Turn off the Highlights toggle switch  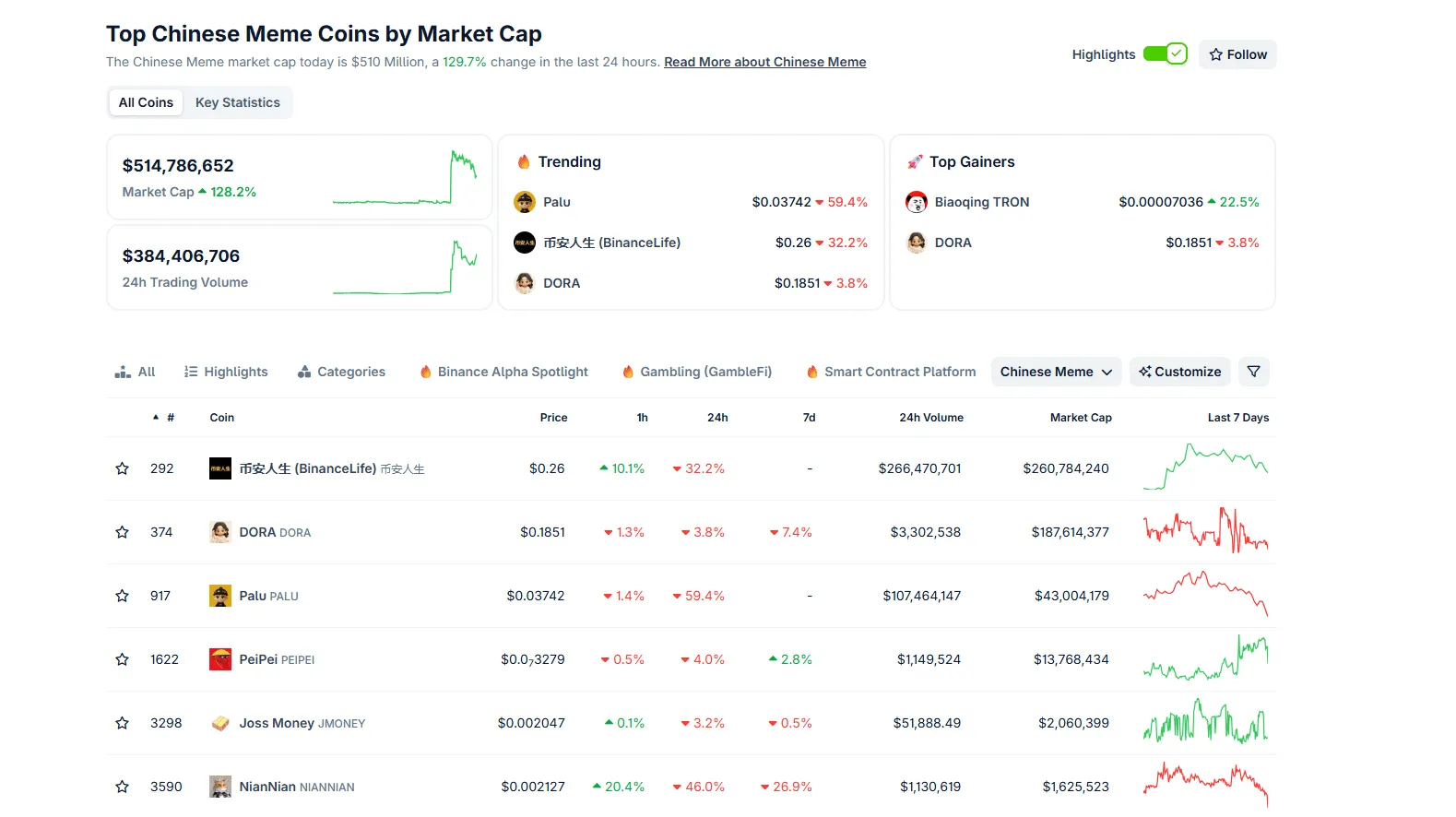pos(1165,54)
